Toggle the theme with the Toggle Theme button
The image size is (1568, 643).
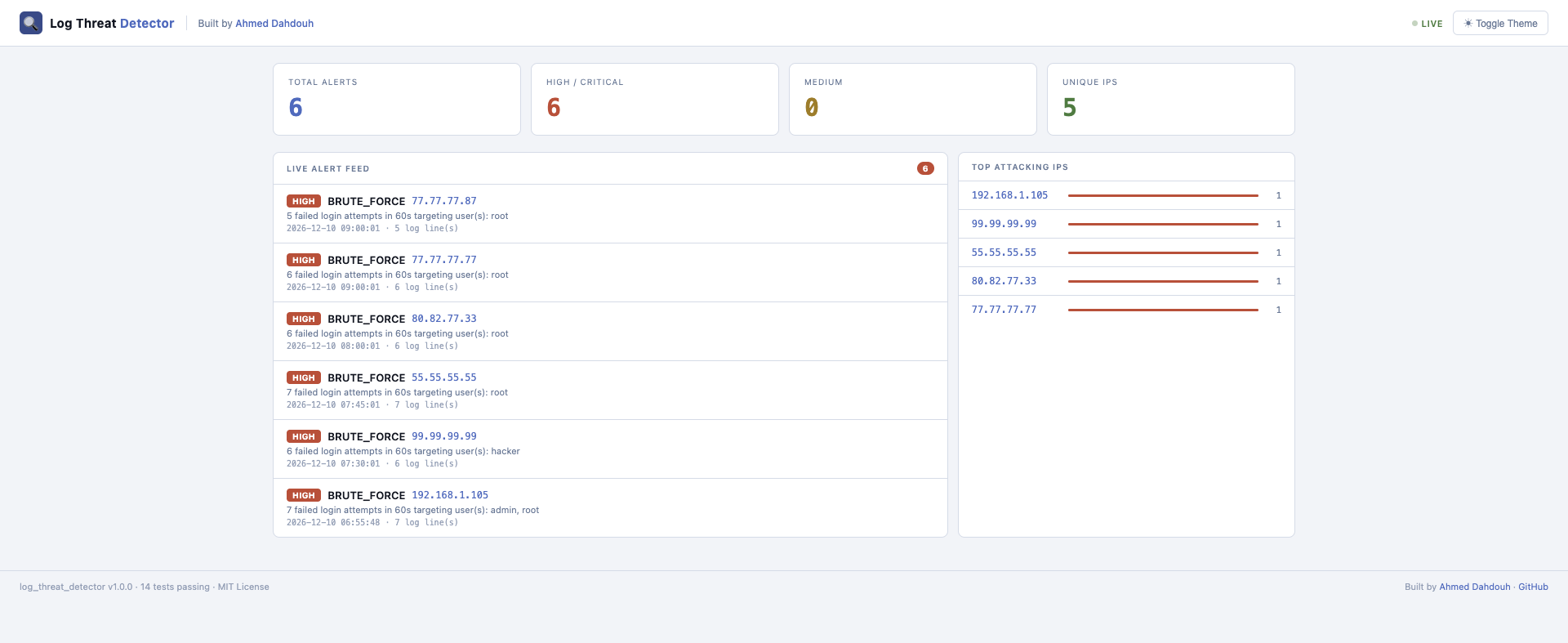[1500, 23]
